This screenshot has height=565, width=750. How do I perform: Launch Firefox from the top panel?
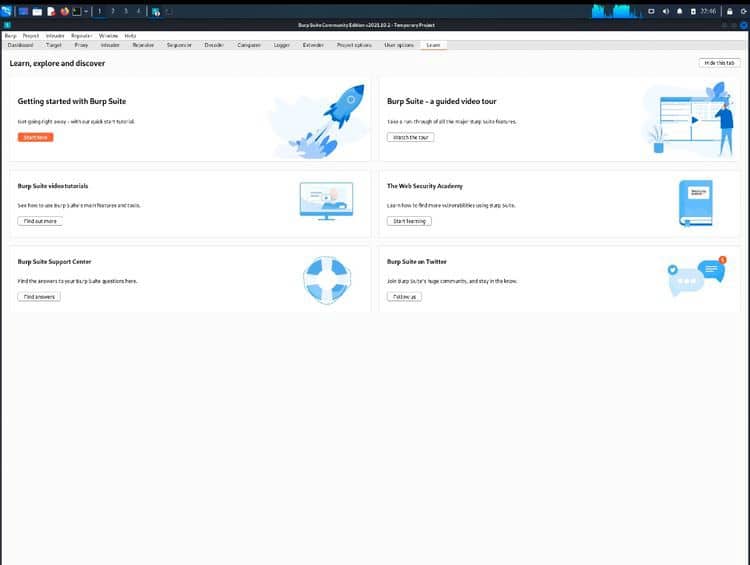(x=65, y=11)
